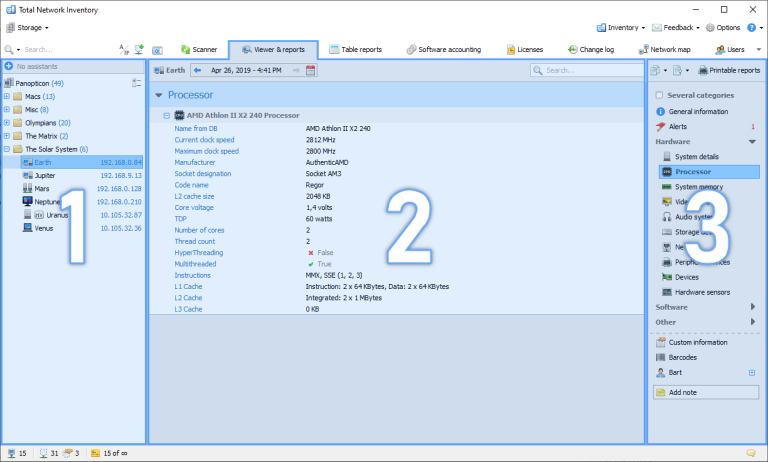This screenshot has height=462, width=768.
Task: Open search filter dropdown beside magnifier
Action: pos(18,50)
